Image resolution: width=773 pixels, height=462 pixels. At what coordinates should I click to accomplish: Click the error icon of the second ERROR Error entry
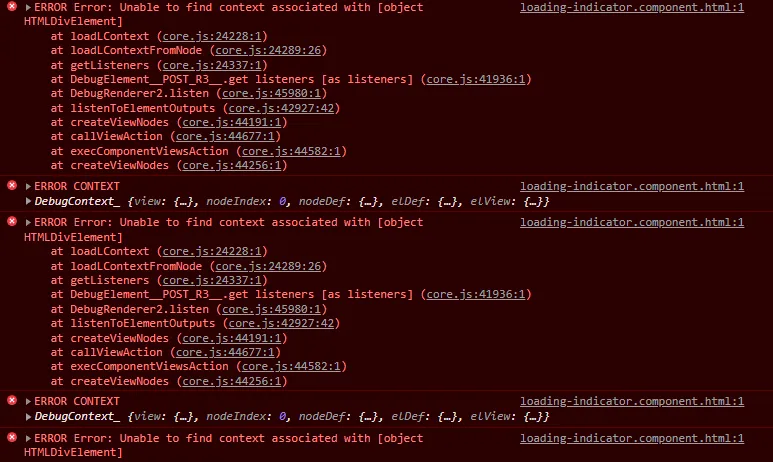(12, 221)
